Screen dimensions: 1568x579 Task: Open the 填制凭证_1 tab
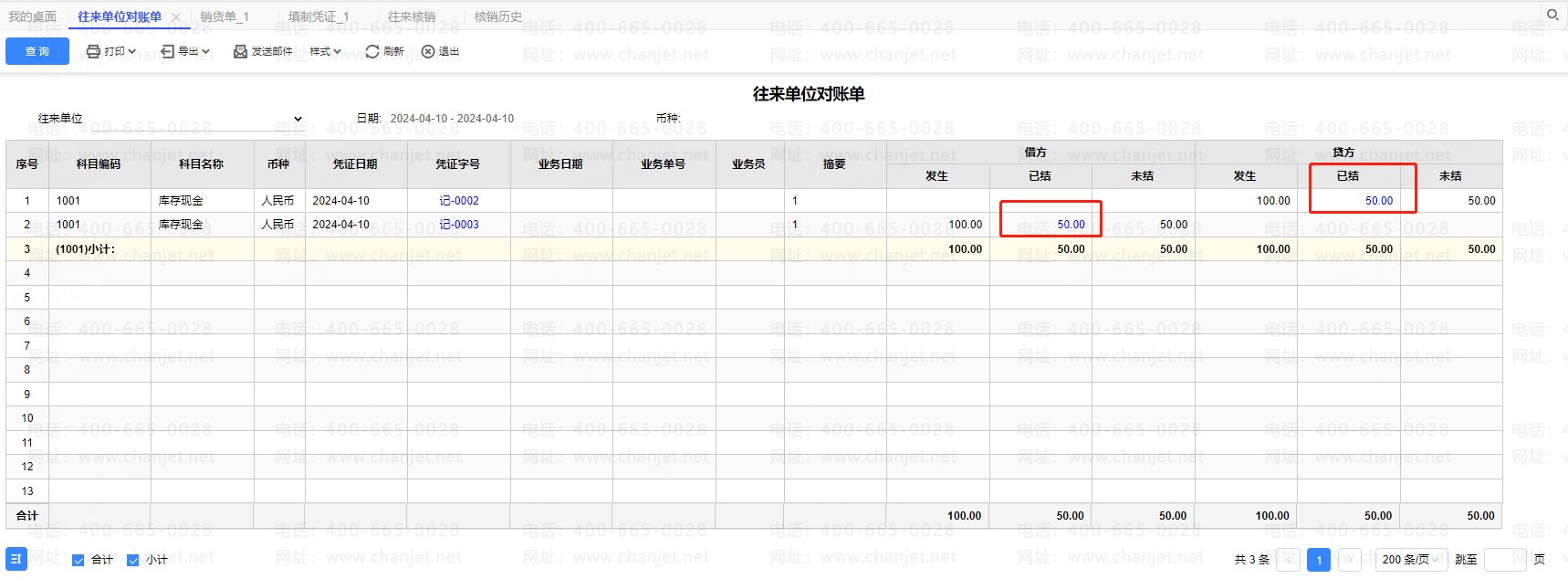coord(319,16)
